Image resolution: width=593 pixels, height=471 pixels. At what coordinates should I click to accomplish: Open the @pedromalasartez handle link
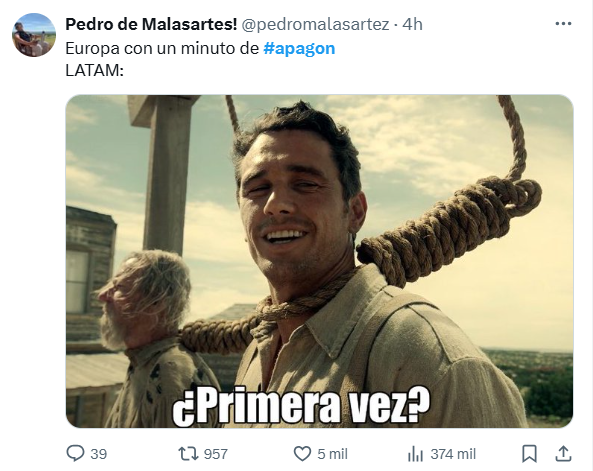[x=315, y=25]
